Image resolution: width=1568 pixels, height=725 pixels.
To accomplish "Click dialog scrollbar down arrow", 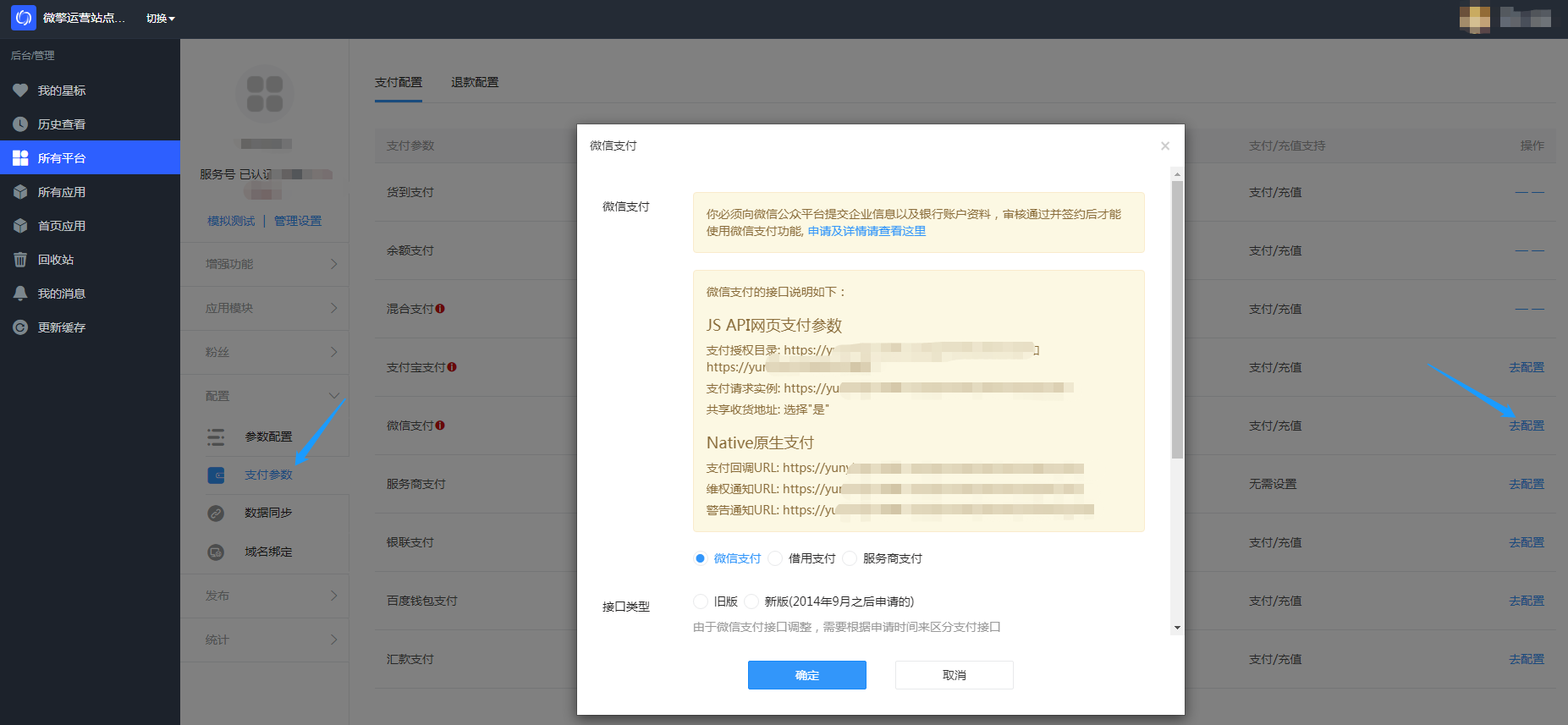I will tap(1177, 628).
